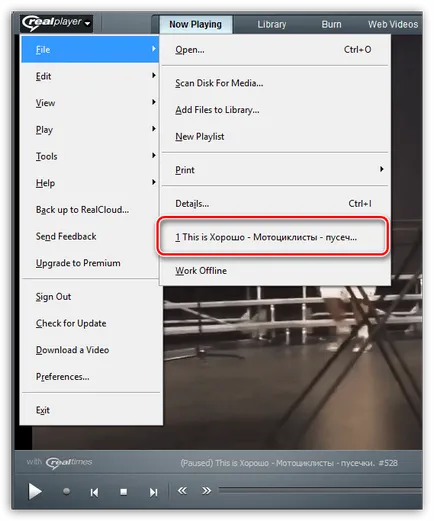This screenshot has width=434, height=521.
Task: Expand the File submenu
Action: [90, 49]
